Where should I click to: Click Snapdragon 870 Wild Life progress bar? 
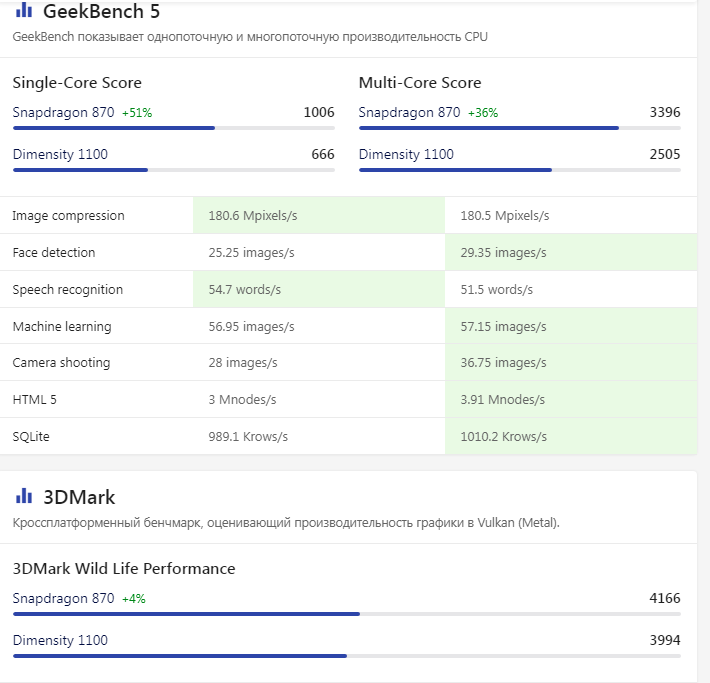click(x=347, y=614)
